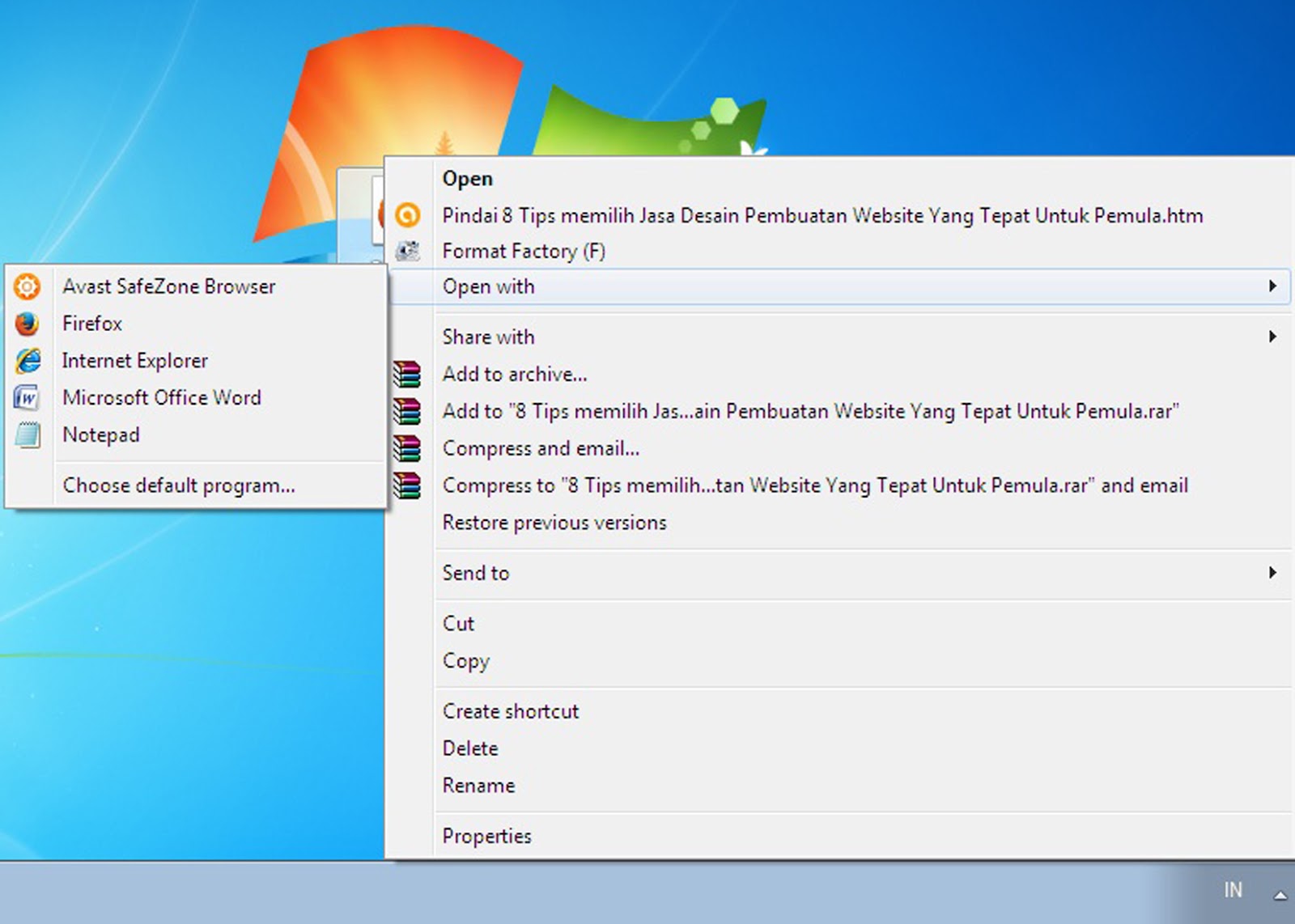Viewport: 1295px width, 924px height.
Task: Choose Add to "8 Tips memilih Jas...rar" option
Action: point(839,411)
